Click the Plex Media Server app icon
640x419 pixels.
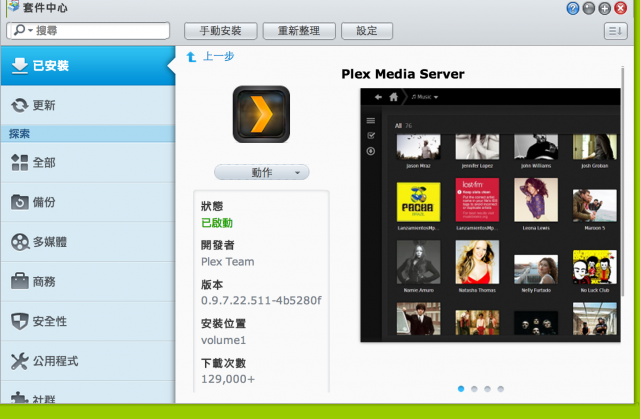click(x=261, y=114)
